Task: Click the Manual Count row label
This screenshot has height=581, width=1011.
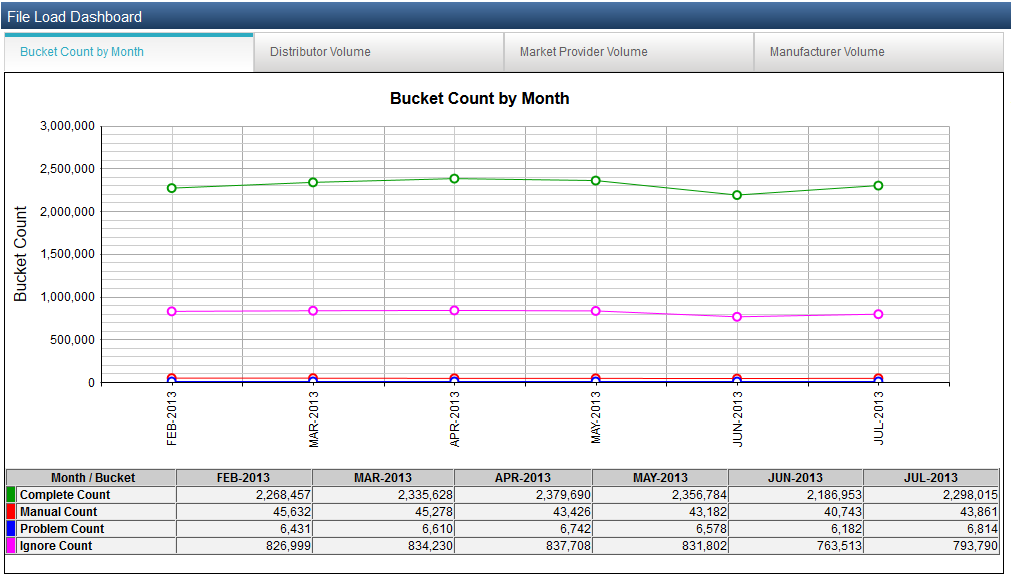Action: tap(58, 511)
